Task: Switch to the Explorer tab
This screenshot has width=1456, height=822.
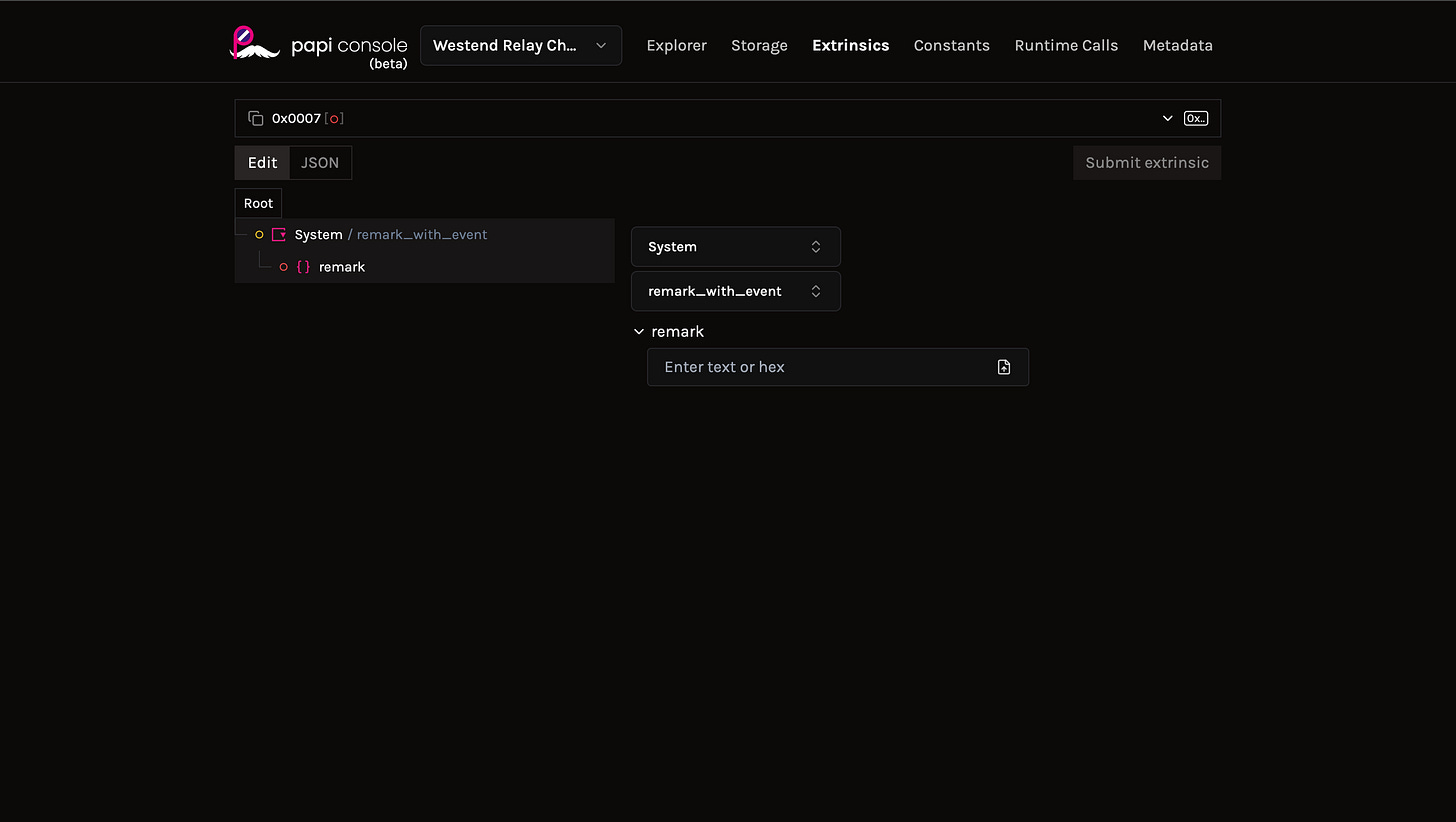Action: click(676, 45)
